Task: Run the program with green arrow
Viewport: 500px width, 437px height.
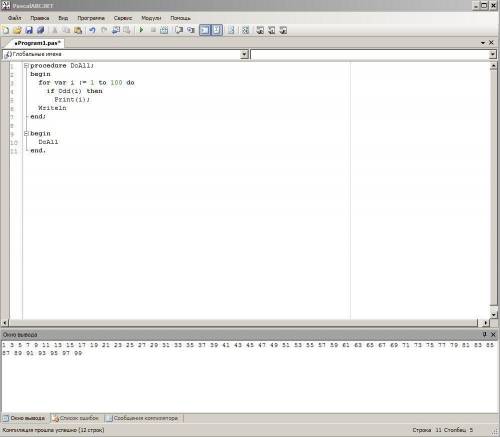Action: coord(141,30)
